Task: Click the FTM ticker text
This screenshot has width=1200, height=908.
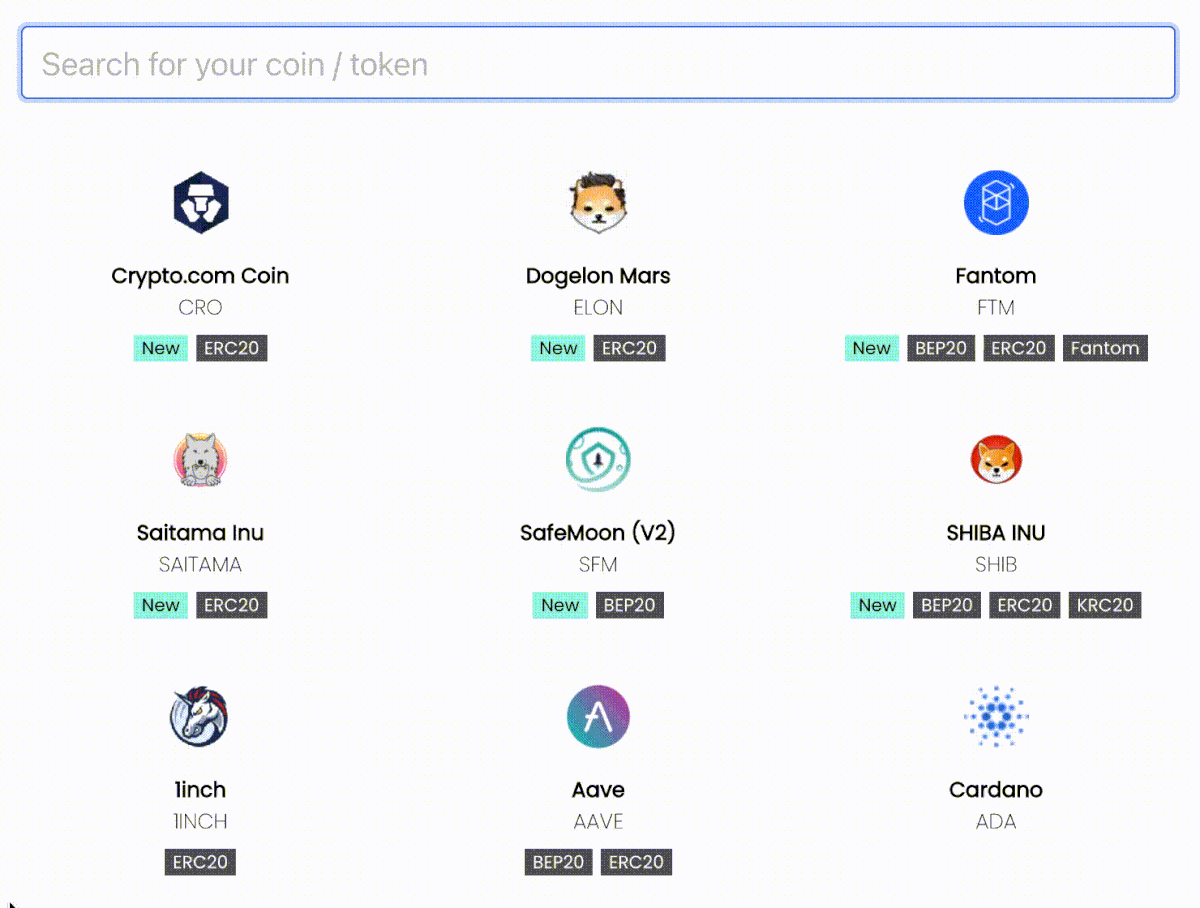Action: (996, 308)
